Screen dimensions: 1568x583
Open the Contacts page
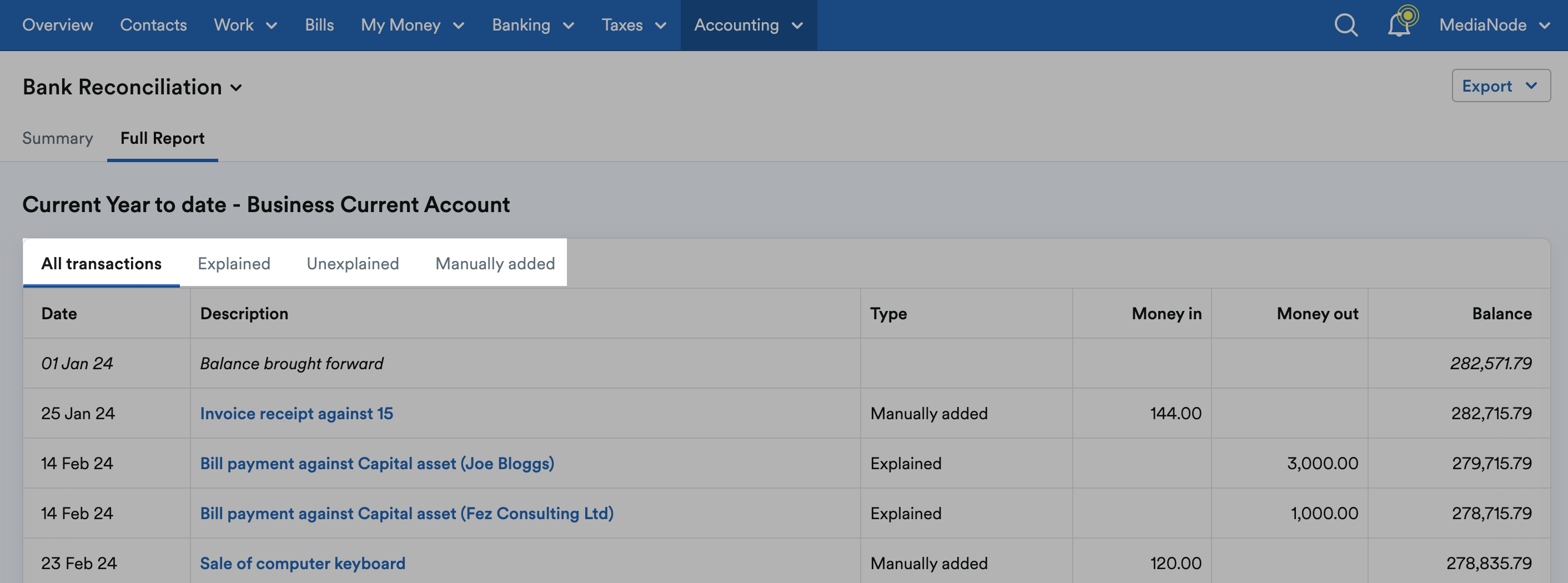[153, 25]
